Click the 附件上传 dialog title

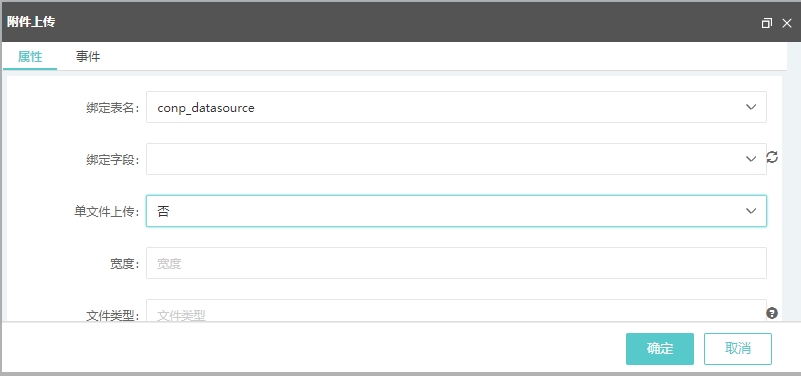pos(31,22)
